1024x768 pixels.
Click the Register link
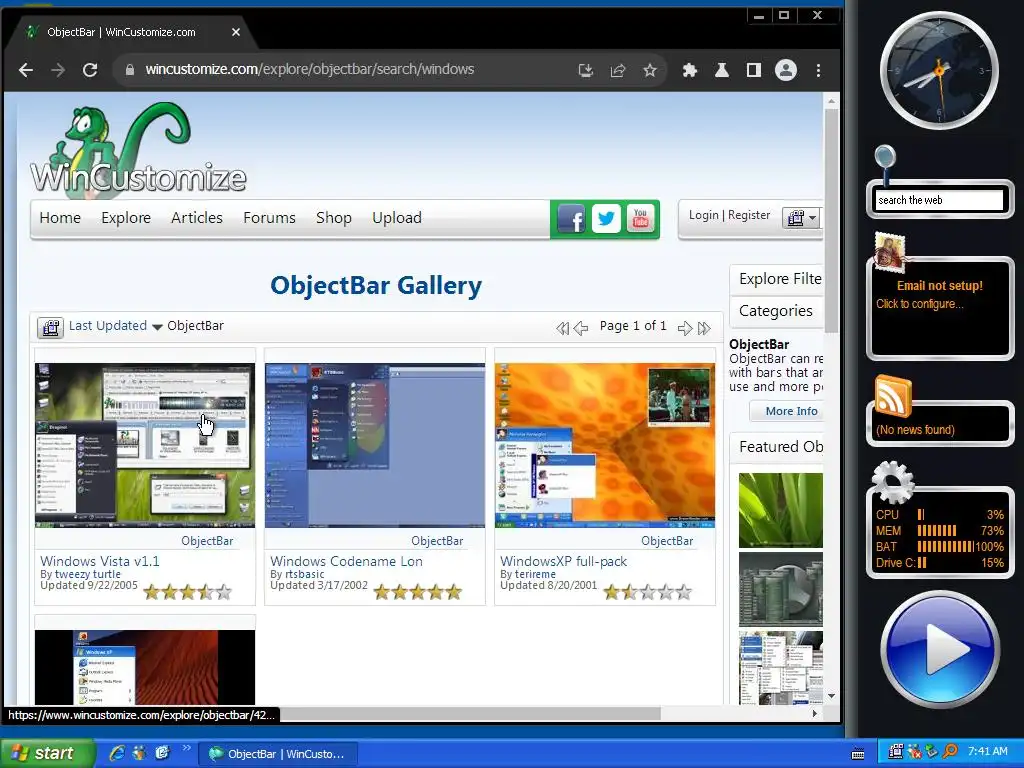(x=749, y=215)
